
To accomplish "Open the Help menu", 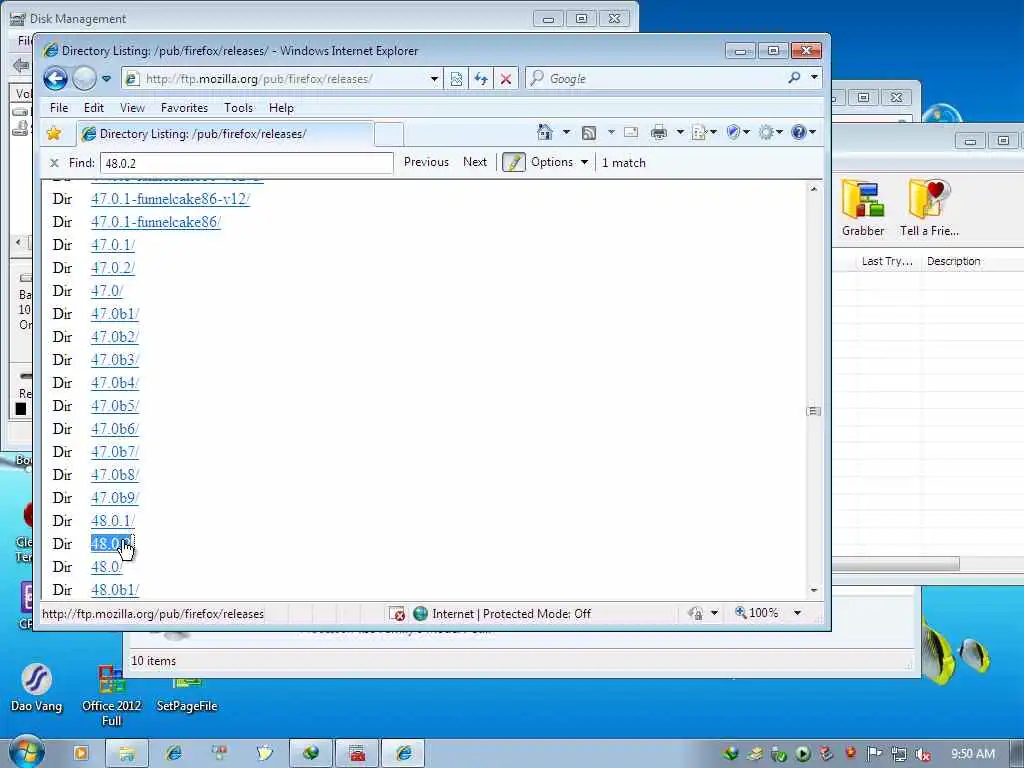I will (x=281, y=108).
